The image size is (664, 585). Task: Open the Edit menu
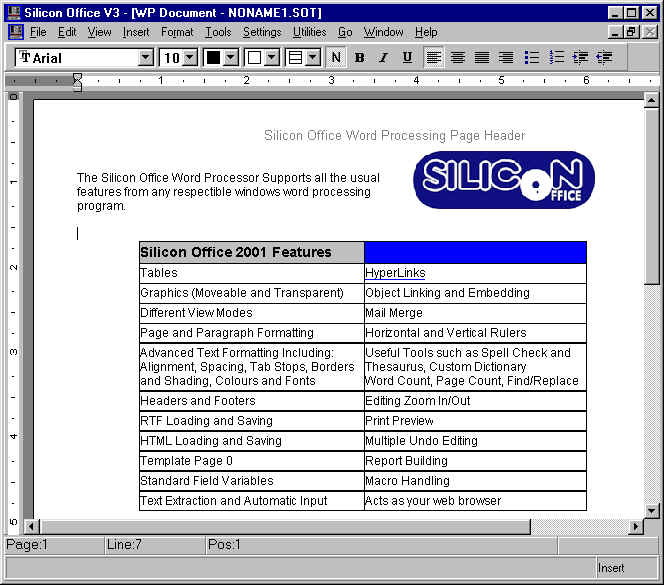[x=67, y=32]
